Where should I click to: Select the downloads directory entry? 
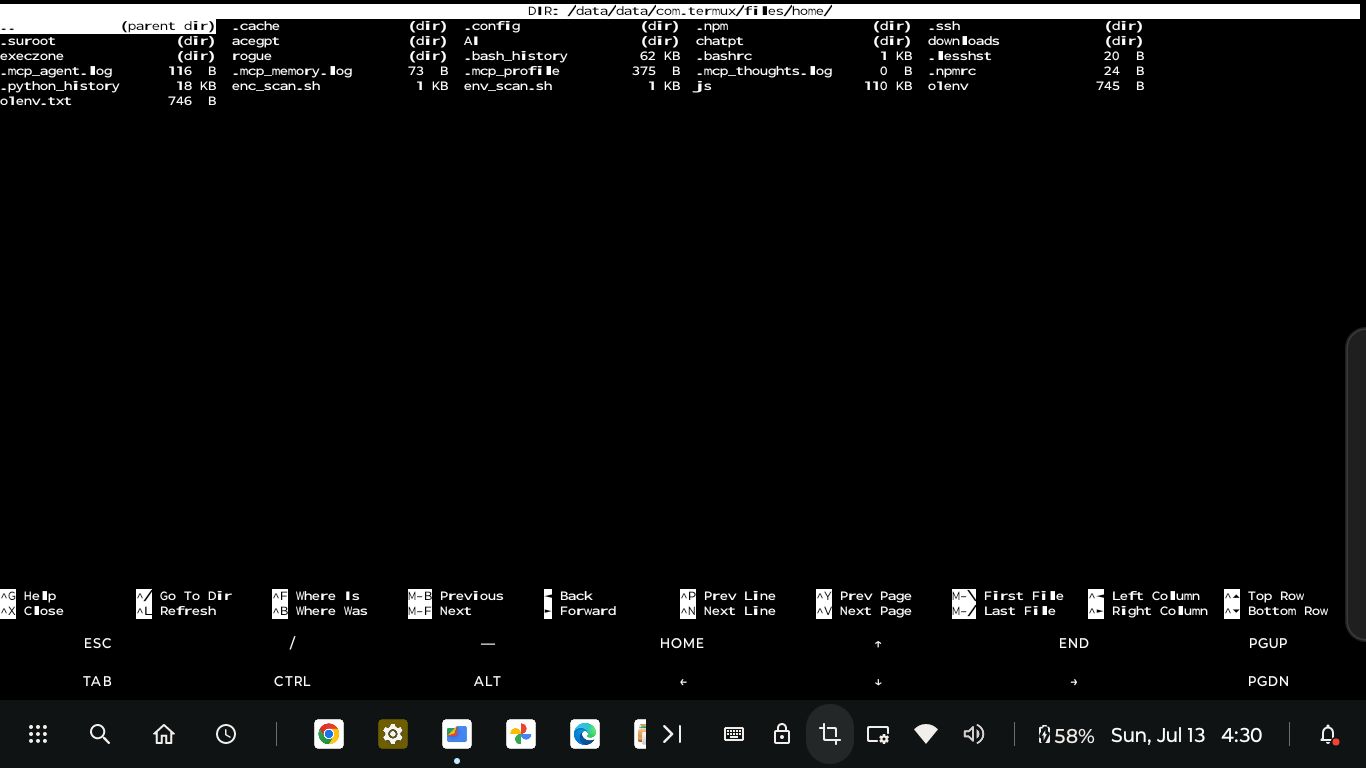963,41
